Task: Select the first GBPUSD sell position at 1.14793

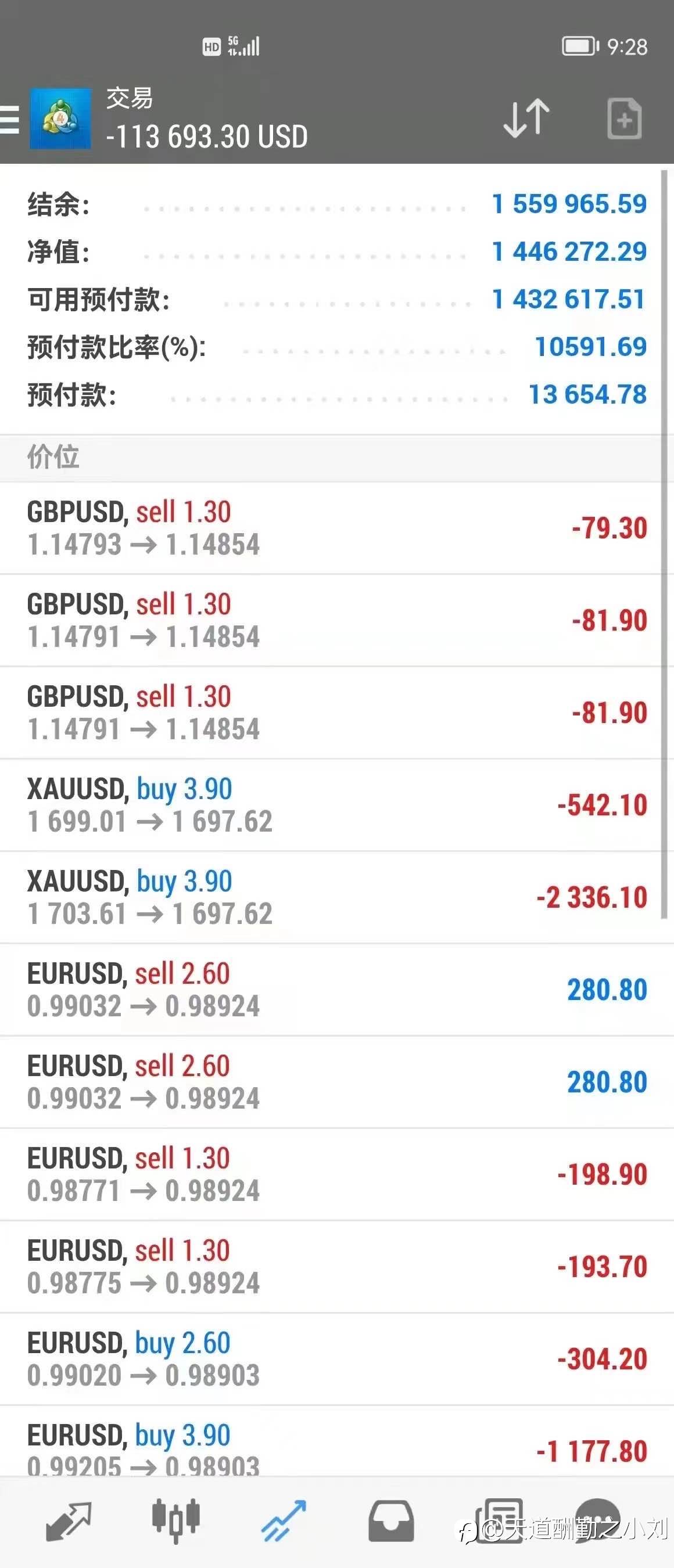Action: click(x=336, y=528)
